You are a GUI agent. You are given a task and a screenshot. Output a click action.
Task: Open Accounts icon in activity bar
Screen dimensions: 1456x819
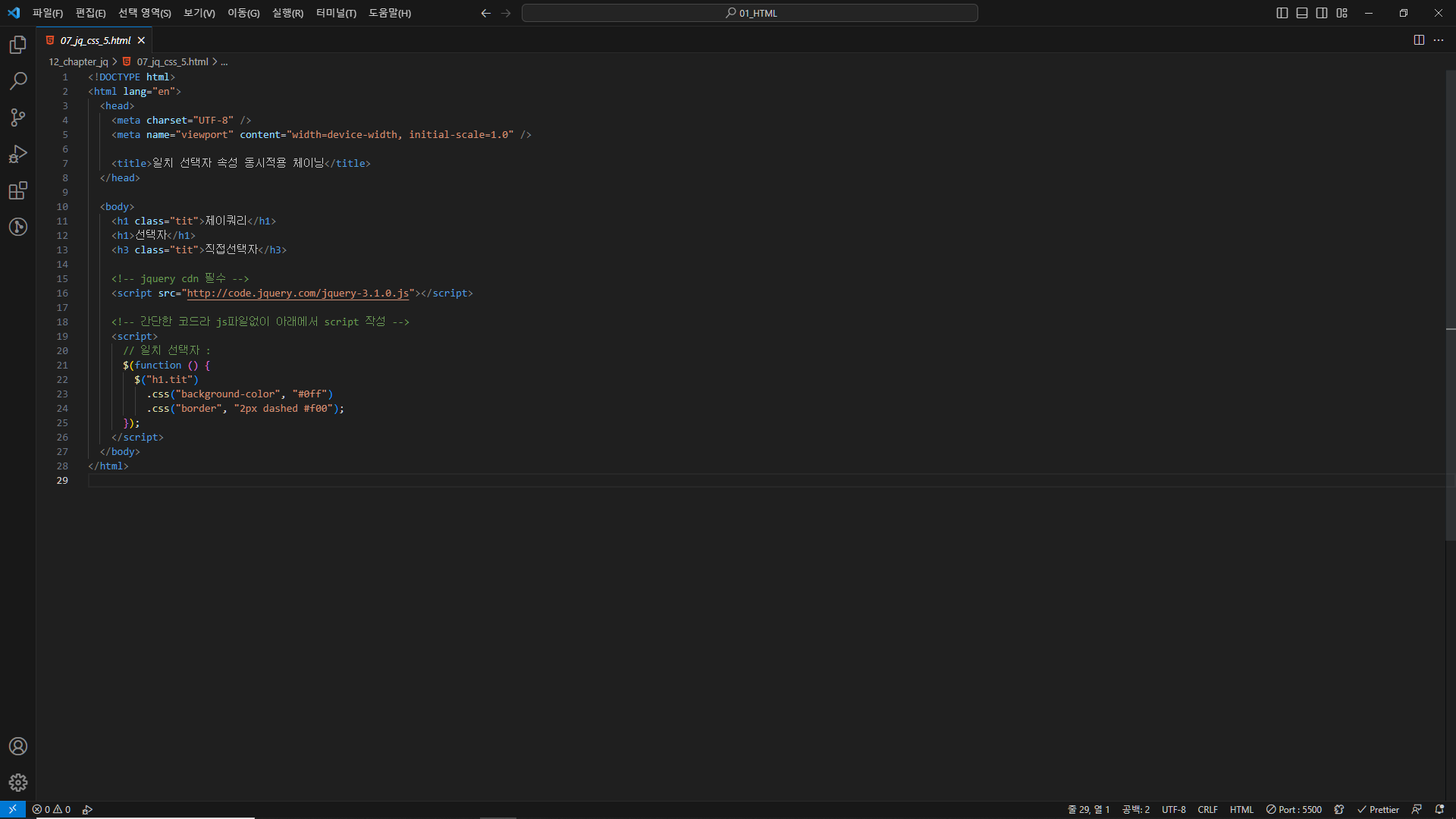18,746
